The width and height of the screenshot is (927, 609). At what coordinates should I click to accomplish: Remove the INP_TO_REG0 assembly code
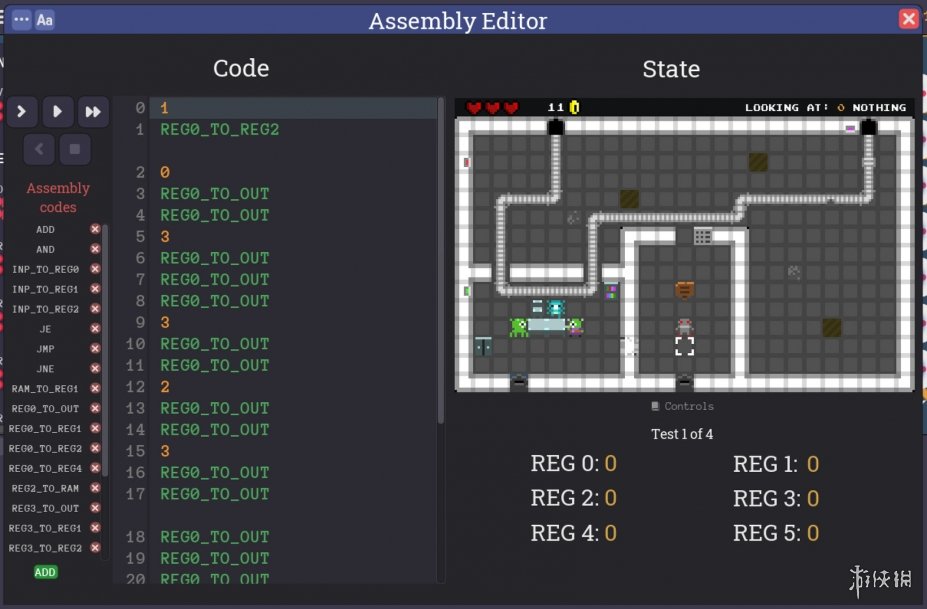pyautogui.click(x=95, y=270)
